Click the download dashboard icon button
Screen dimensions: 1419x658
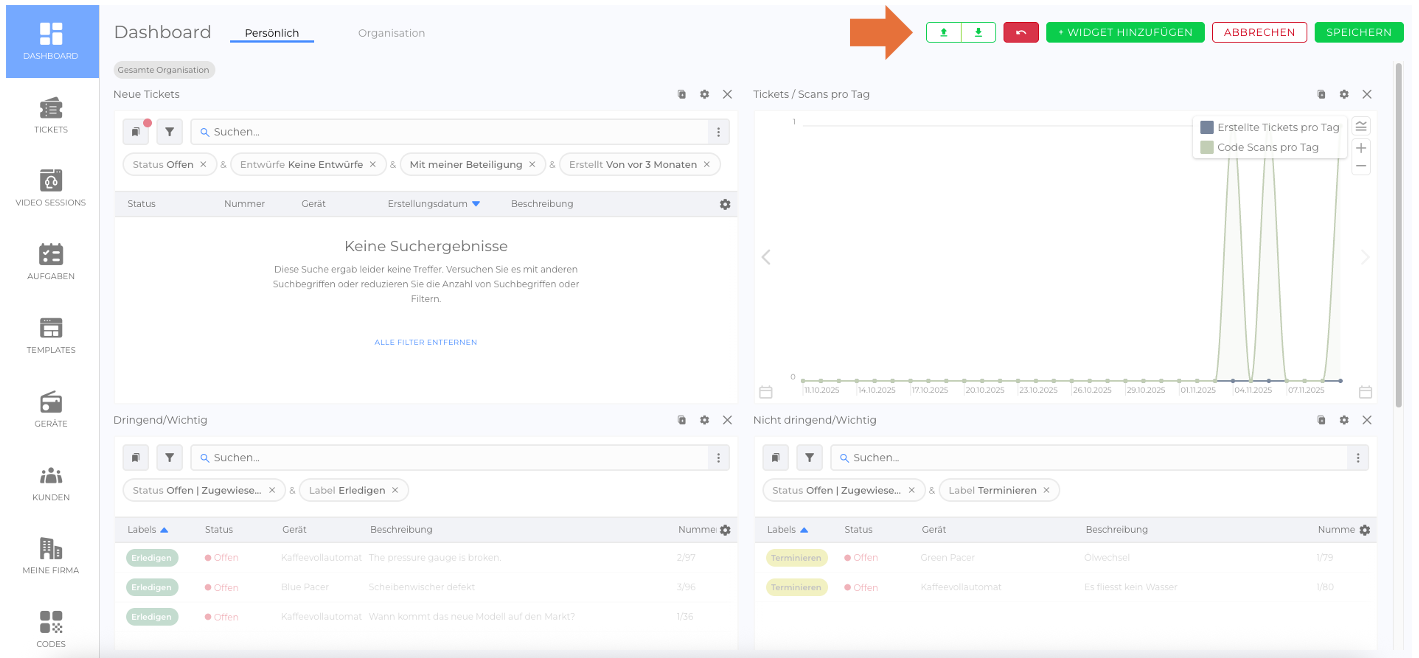coord(978,33)
